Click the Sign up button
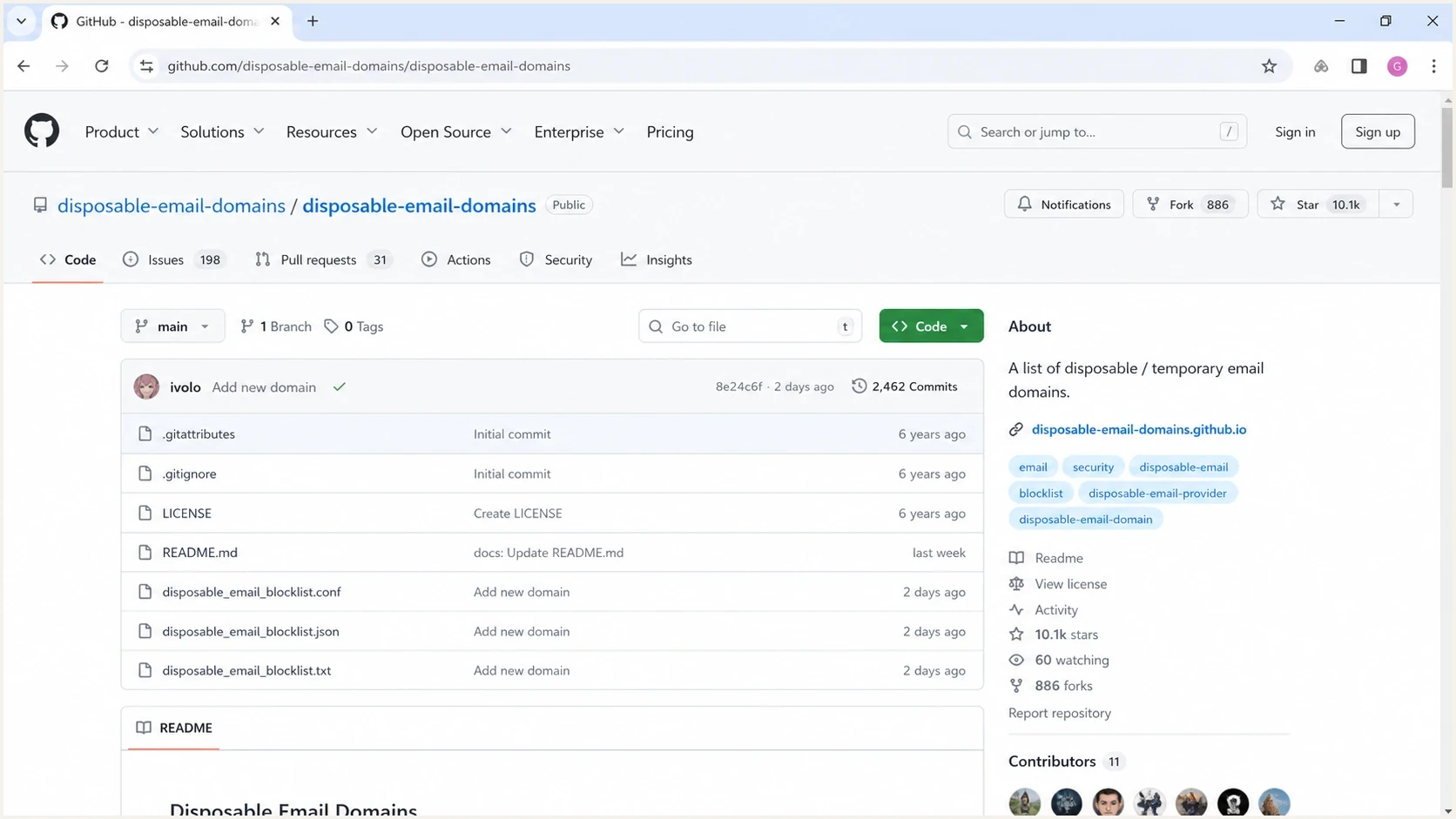 point(1378,131)
